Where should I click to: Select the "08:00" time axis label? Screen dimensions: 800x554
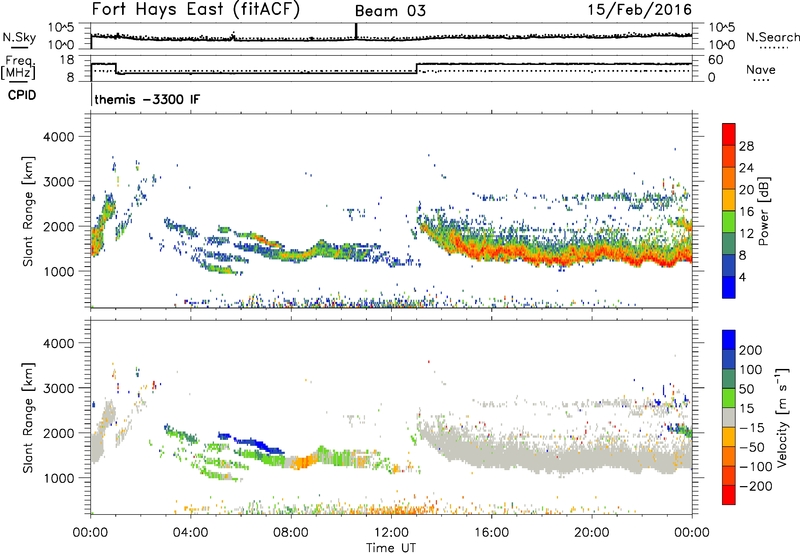pos(291,533)
